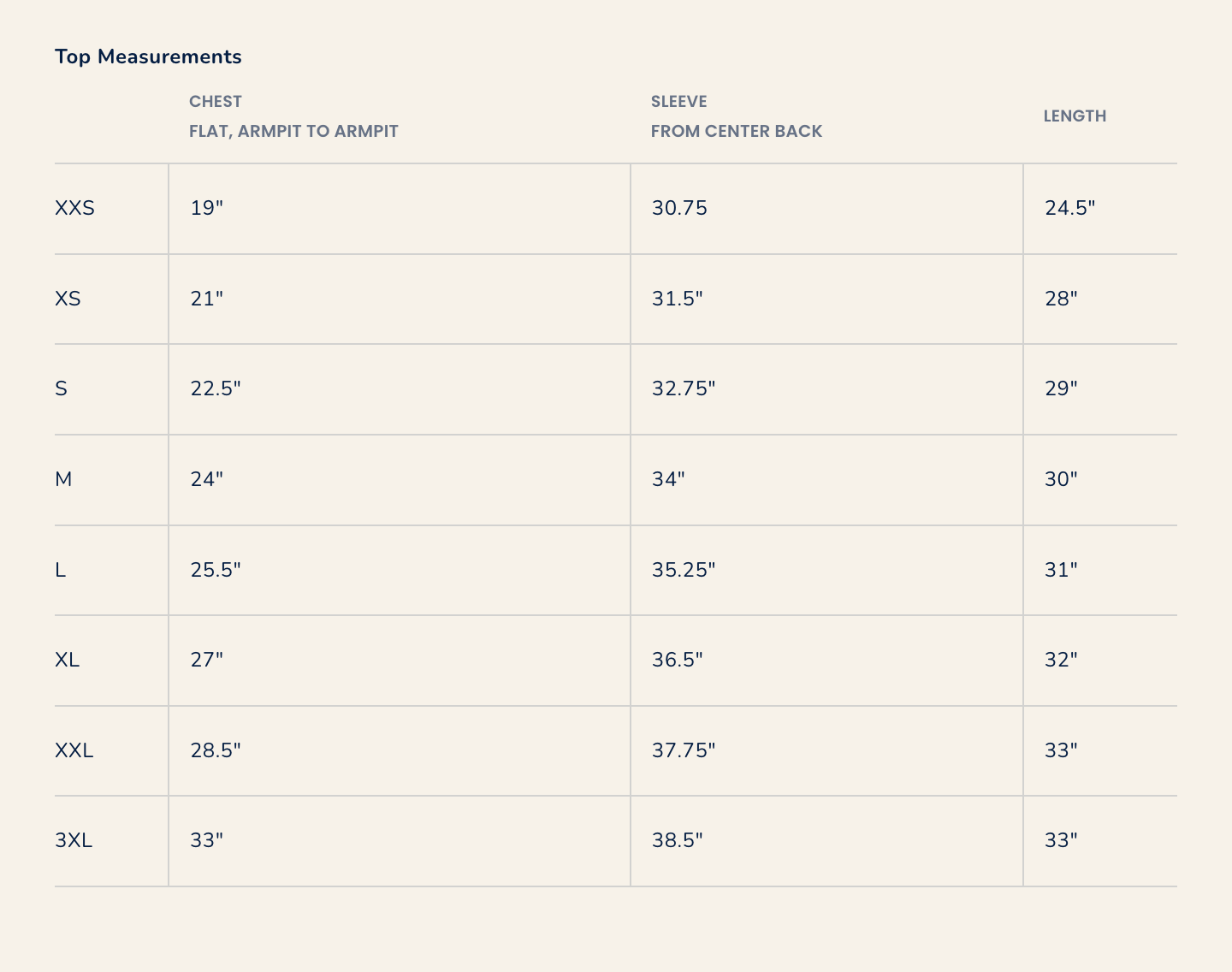This screenshot has width=1232, height=972.
Task: Select the M size row label
Action: (63, 479)
